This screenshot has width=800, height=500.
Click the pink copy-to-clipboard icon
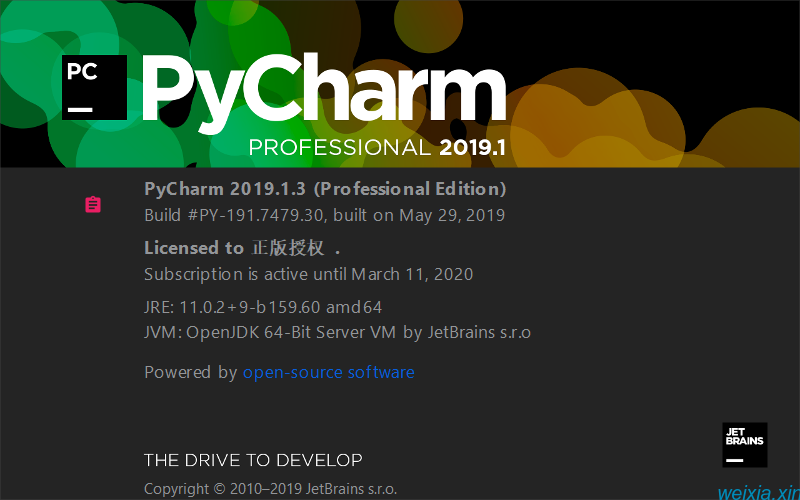tap(93, 205)
